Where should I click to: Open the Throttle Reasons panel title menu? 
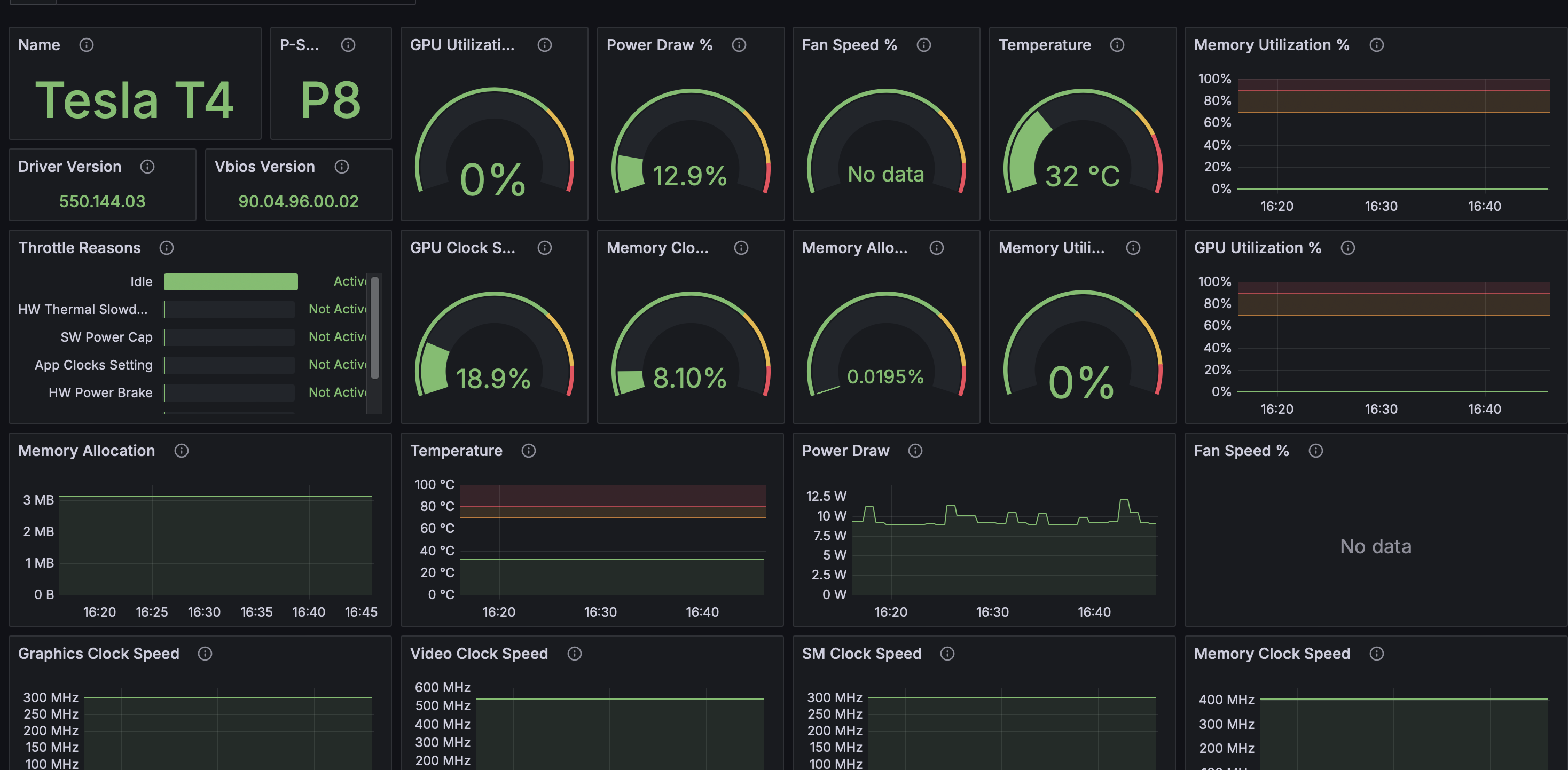pos(79,248)
